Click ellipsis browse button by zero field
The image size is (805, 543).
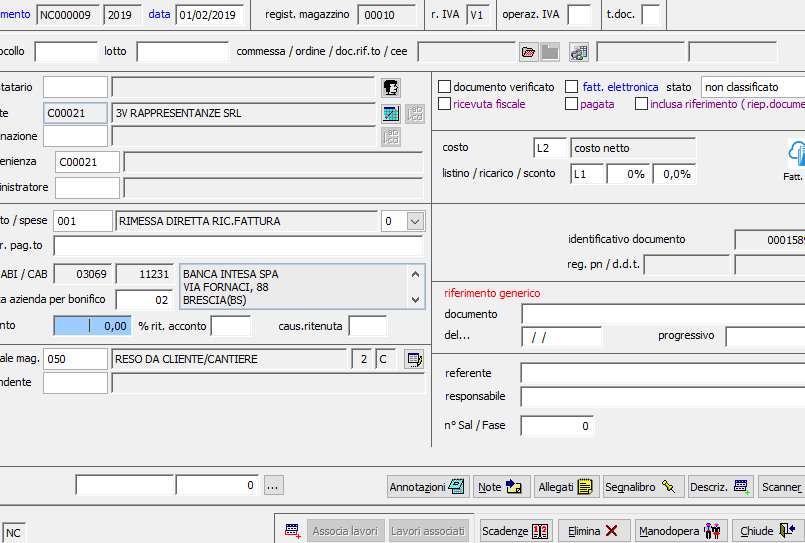click(x=273, y=486)
